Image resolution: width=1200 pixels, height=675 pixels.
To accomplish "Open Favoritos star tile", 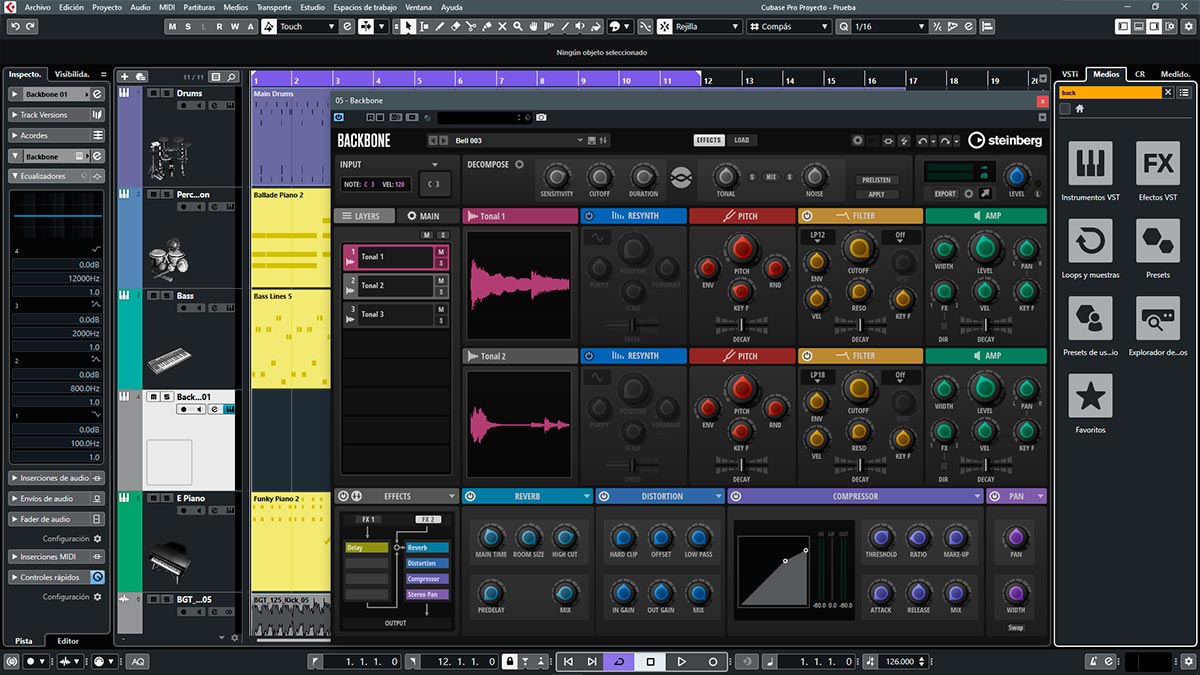I will click(1090, 396).
